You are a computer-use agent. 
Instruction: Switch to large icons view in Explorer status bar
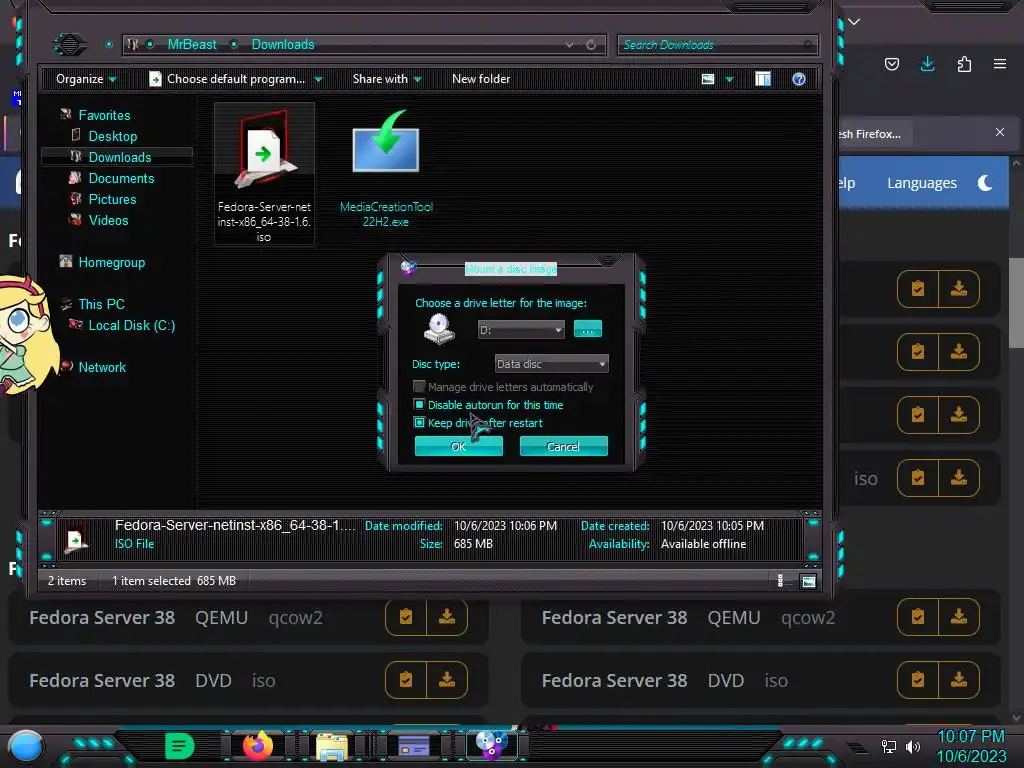click(808, 581)
